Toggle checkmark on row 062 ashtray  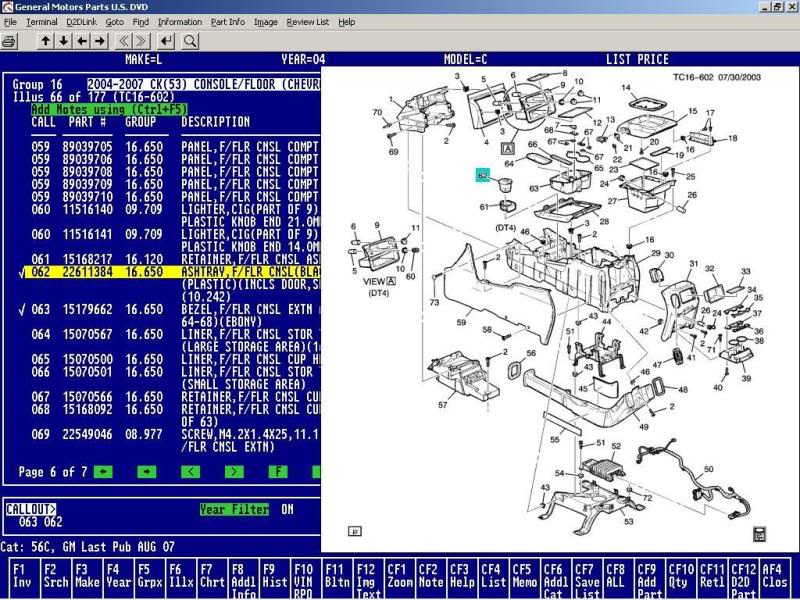21,272
